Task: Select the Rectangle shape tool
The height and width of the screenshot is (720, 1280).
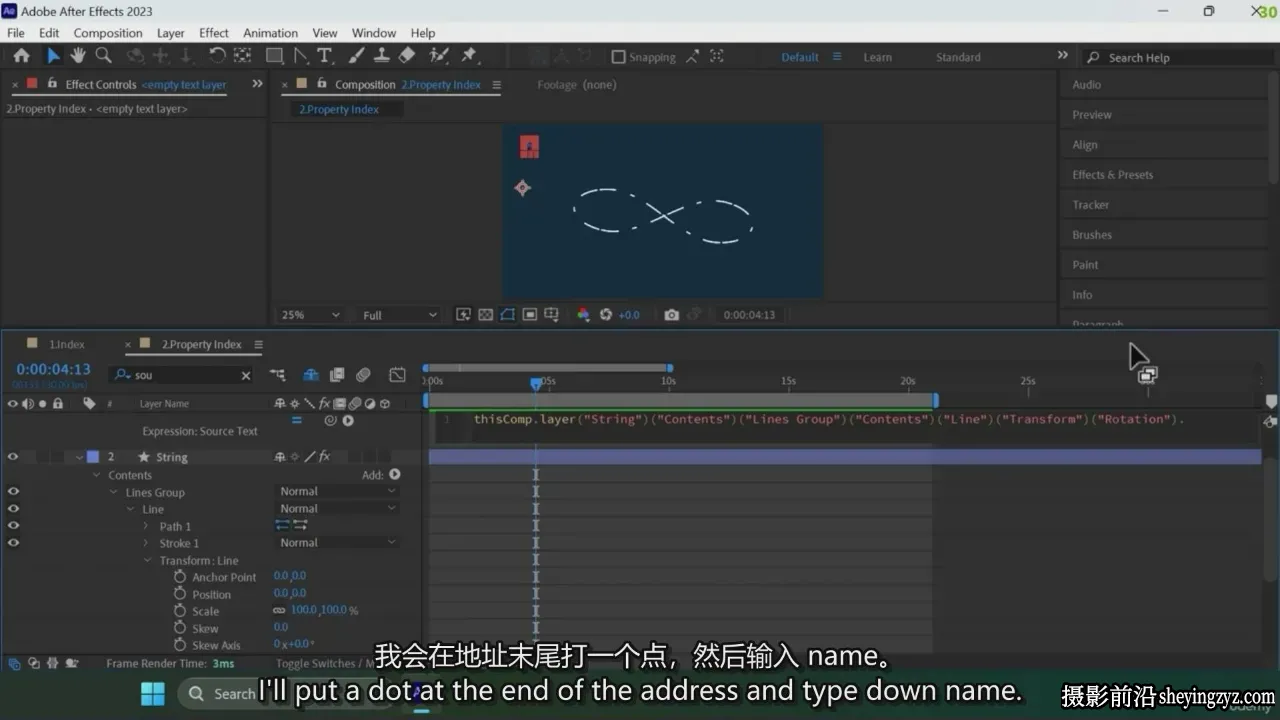Action: [274, 56]
